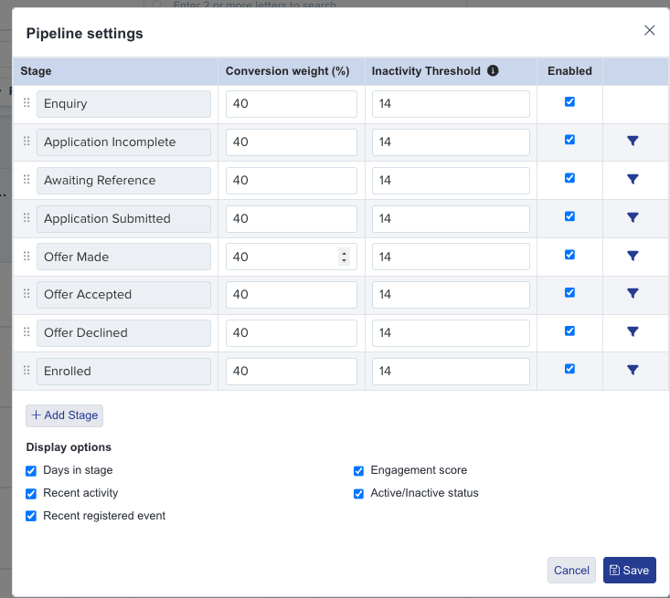Open the filter for Offer Made stage

(632, 256)
